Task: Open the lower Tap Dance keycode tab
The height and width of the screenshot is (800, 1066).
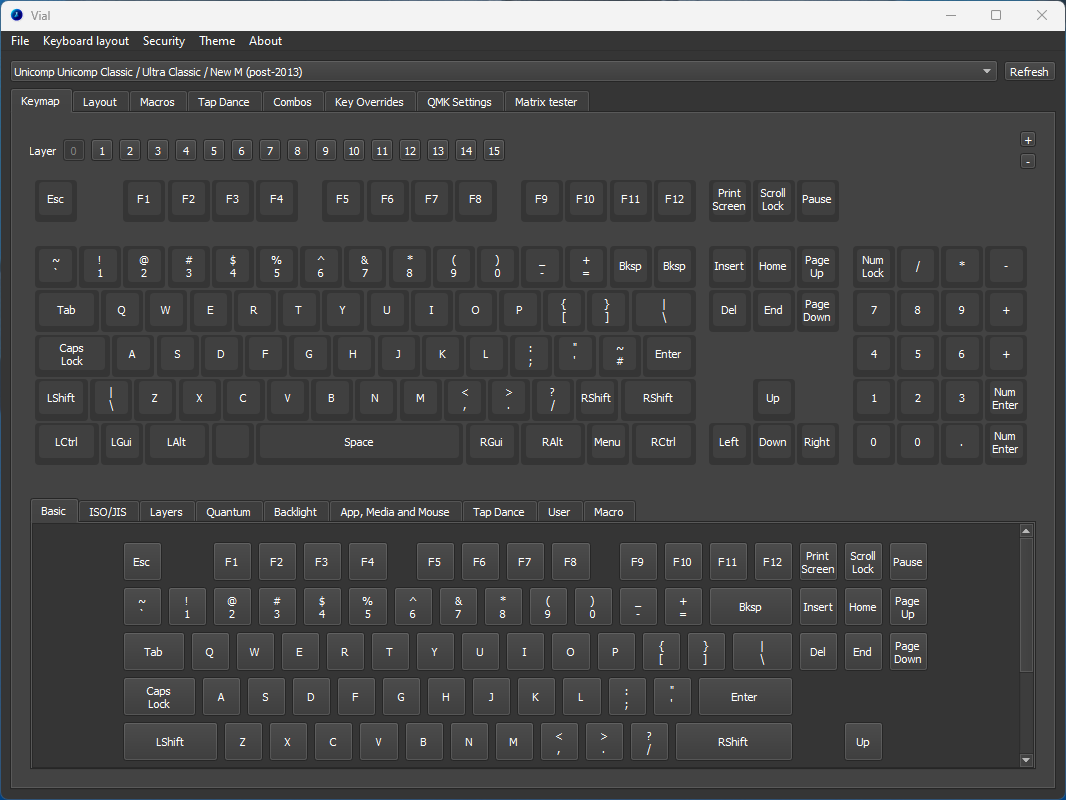Action: (499, 512)
